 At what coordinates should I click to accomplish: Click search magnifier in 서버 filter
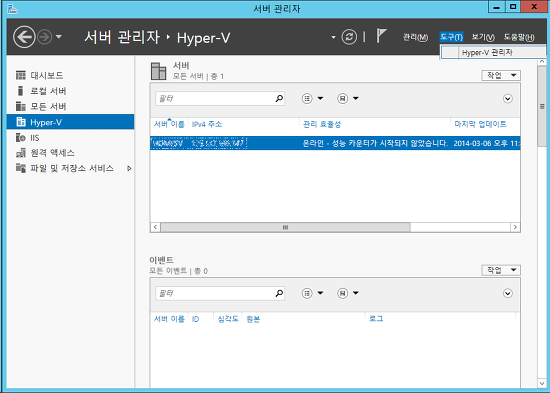pos(279,99)
